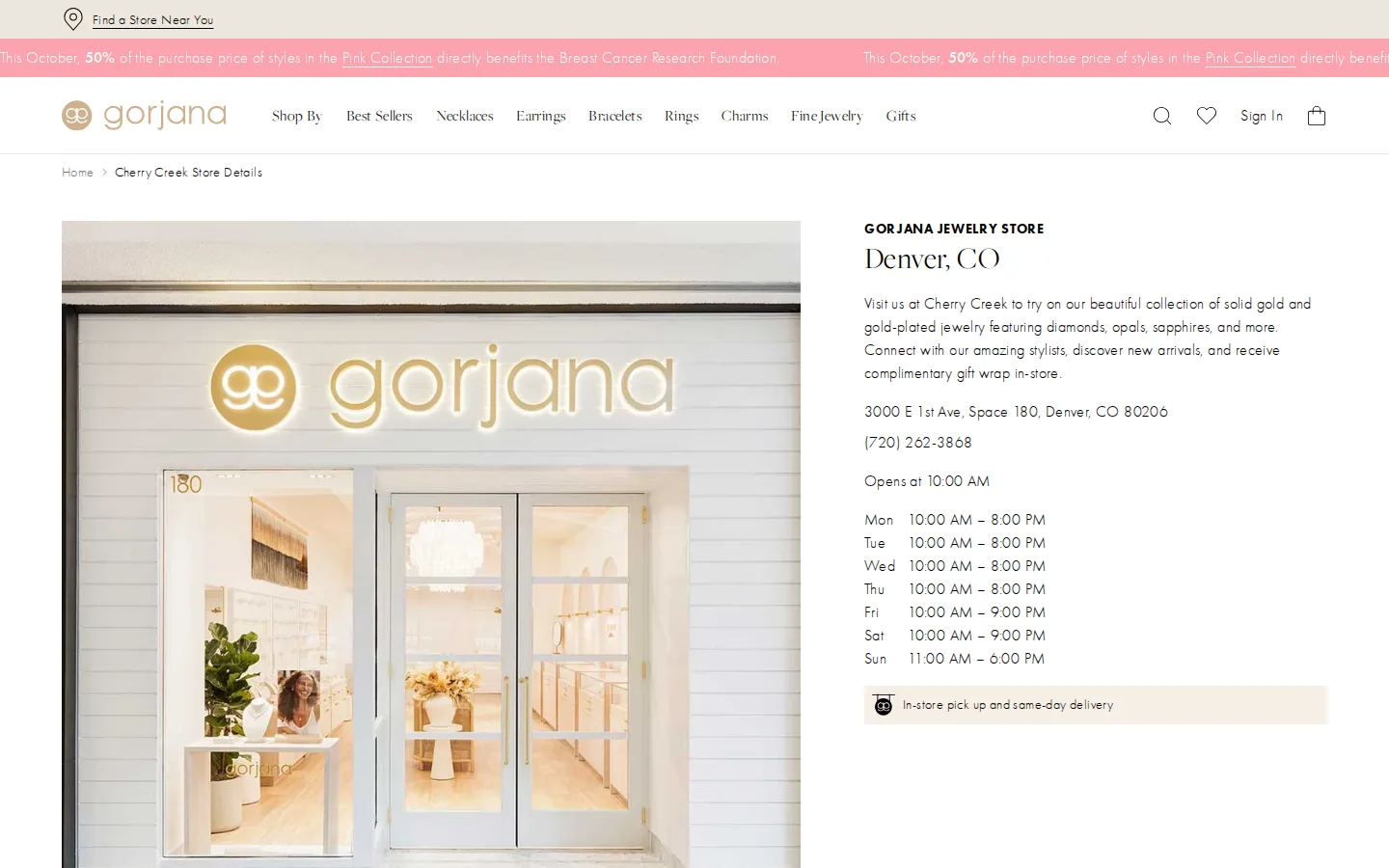Open the Gifts menu

pos(901,116)
